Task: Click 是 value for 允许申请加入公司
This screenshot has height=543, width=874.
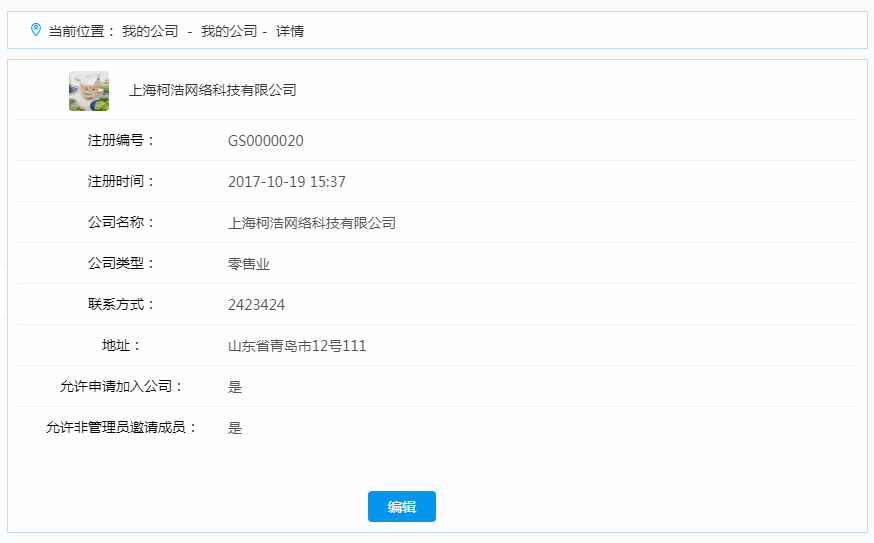Action: tap(235, 387)
